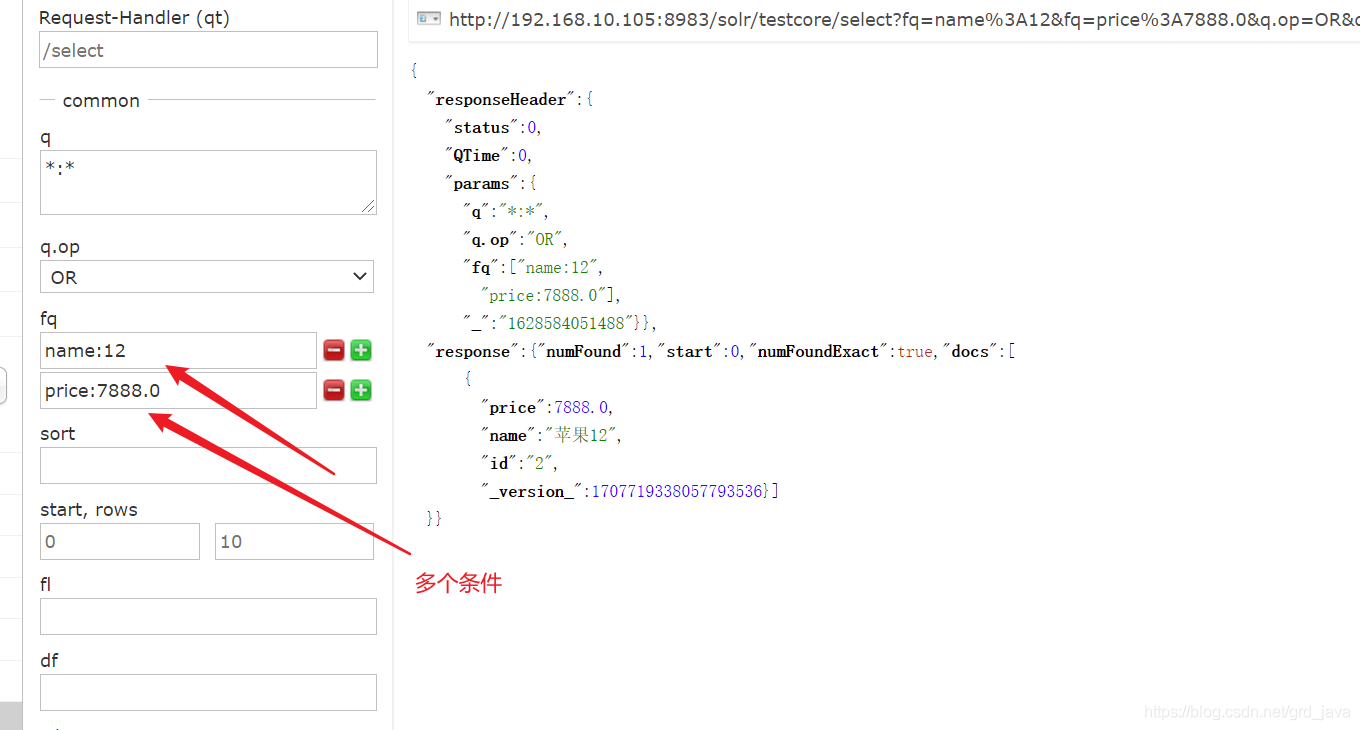Edit the fq field containing price:7888.0
Image resolution: width=1360 pixels, height=730 pixels.
[x=178, y=390]
